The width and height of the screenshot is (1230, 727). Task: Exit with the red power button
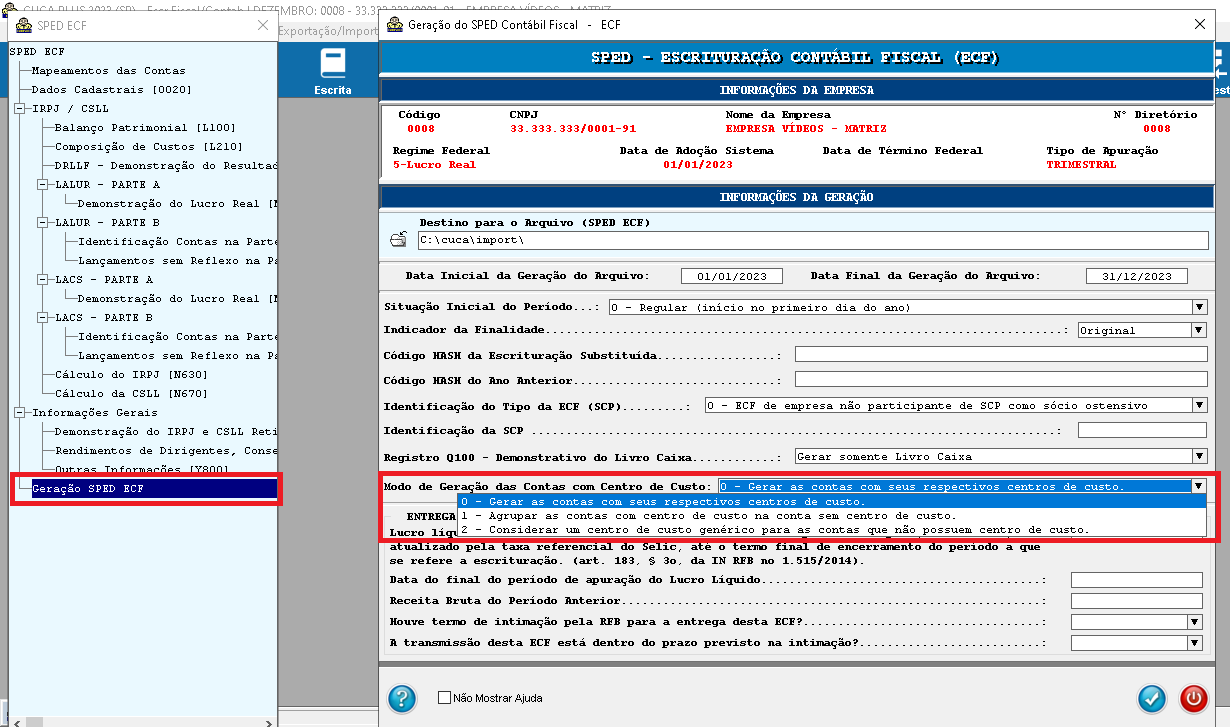coord(1193,697)
